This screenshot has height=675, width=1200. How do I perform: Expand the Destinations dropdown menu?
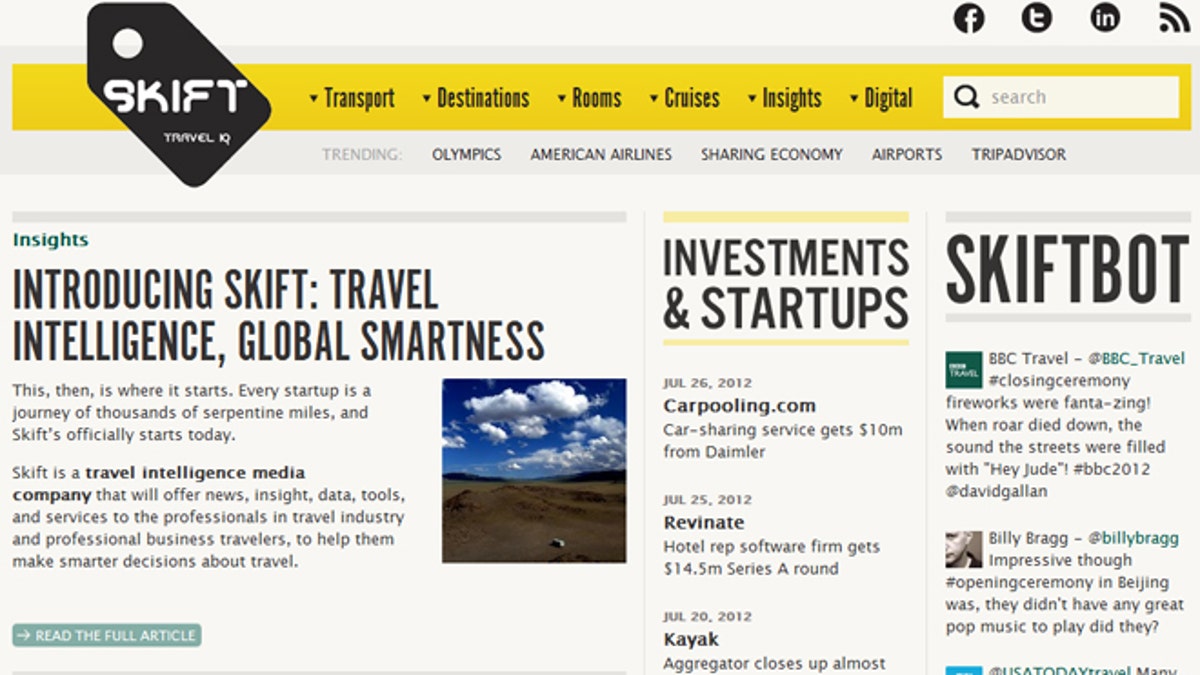pyautogui.click(x=476, y=98)
